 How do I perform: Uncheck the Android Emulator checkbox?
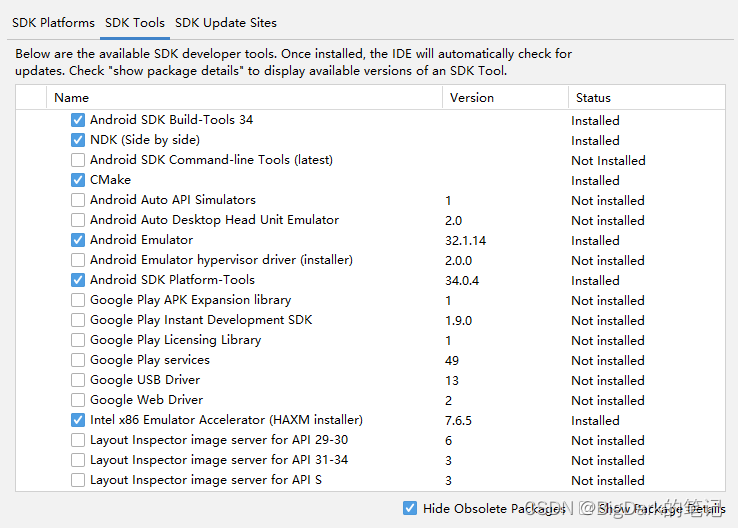78,240
